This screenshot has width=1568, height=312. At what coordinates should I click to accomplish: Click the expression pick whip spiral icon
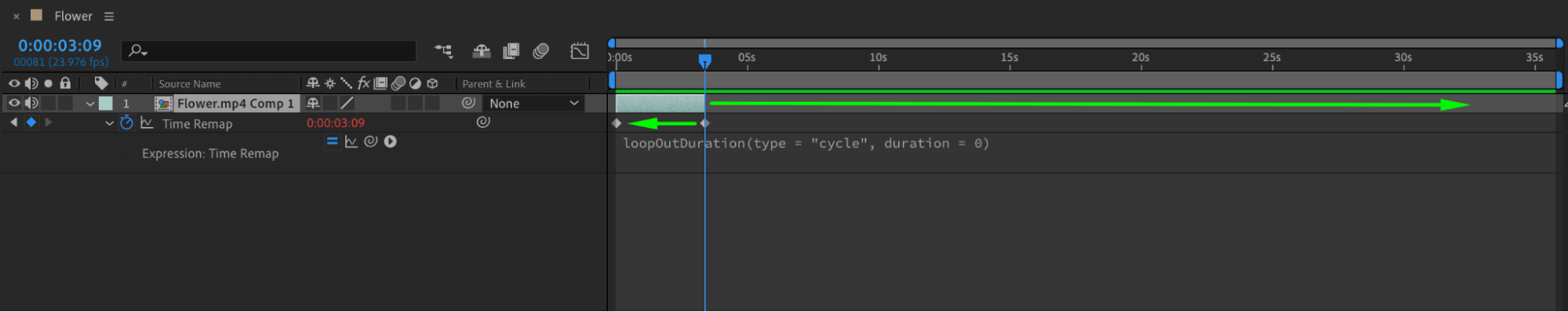tap(371, 142)
